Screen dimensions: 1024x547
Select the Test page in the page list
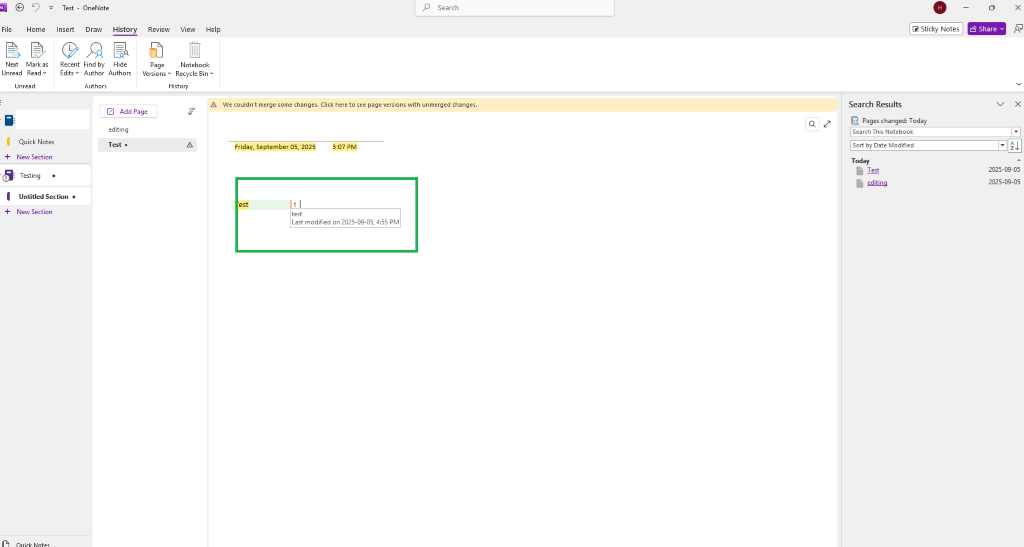tap(147, 145)
